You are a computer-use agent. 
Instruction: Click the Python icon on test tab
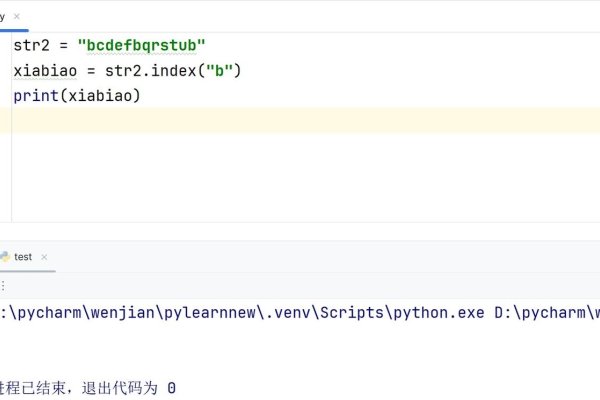(4, 257)
